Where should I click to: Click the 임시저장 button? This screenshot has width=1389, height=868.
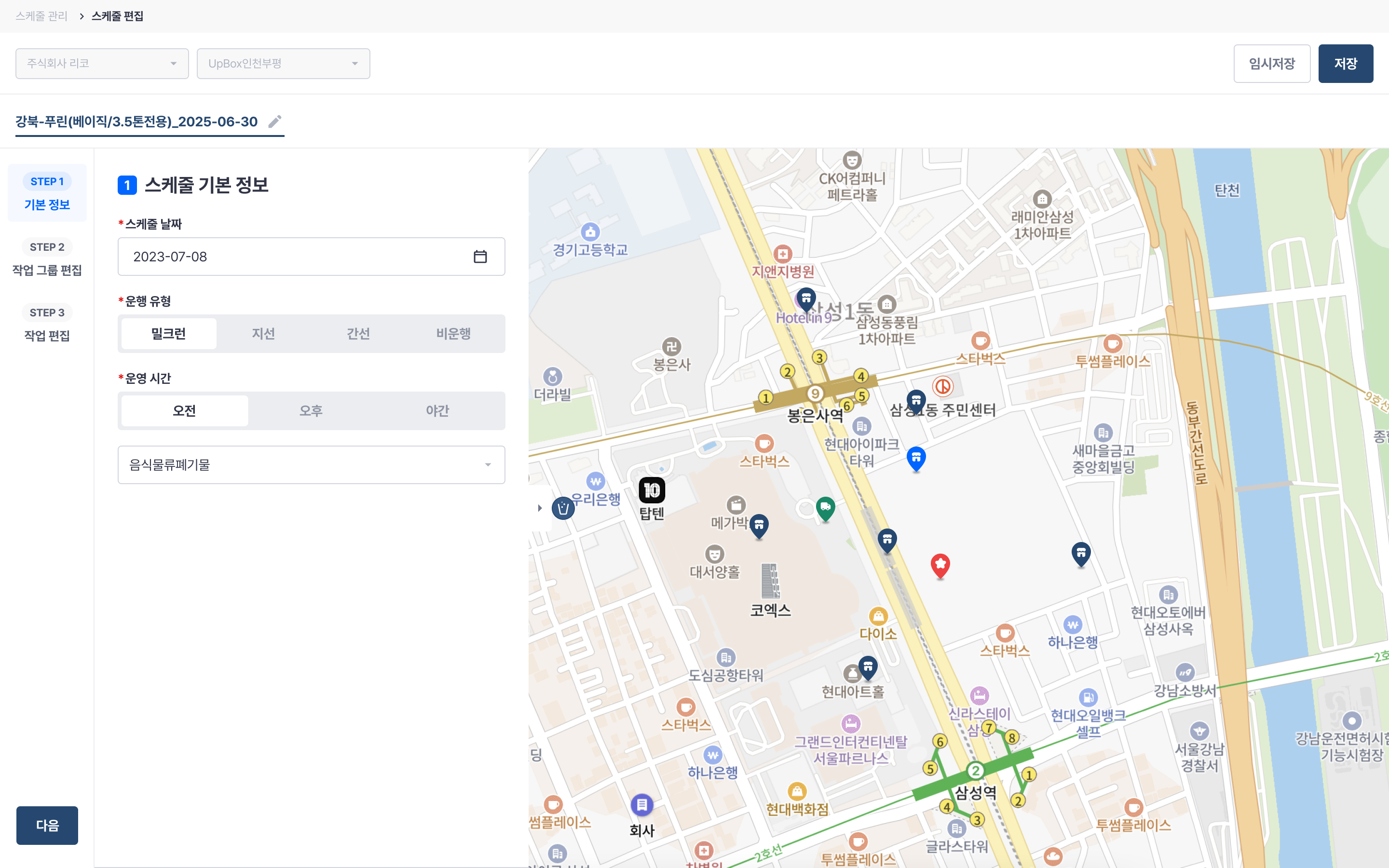[1272, 64]
